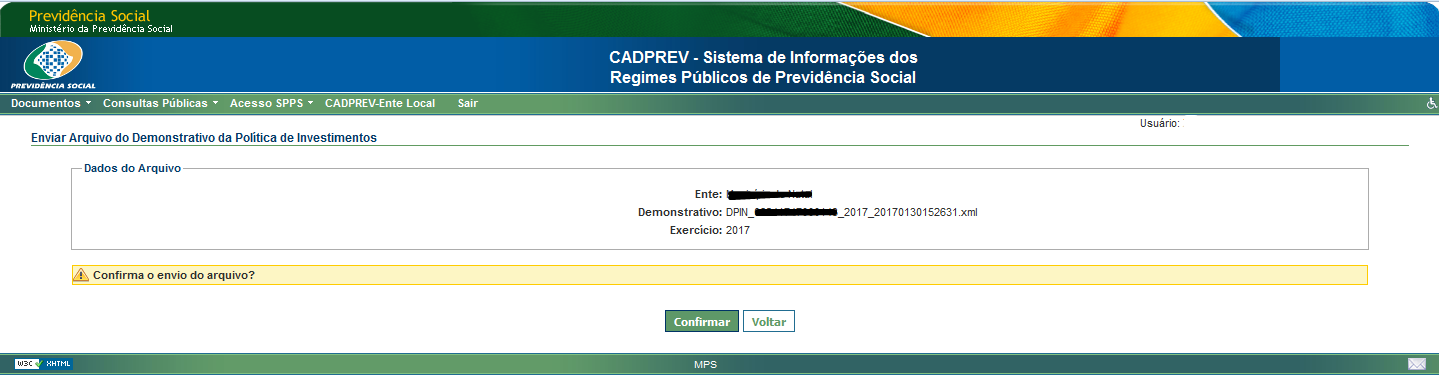Click the 'Confirma o envio do arquivo?' message
1439x375 pixels.
click(x=174, y=275)
